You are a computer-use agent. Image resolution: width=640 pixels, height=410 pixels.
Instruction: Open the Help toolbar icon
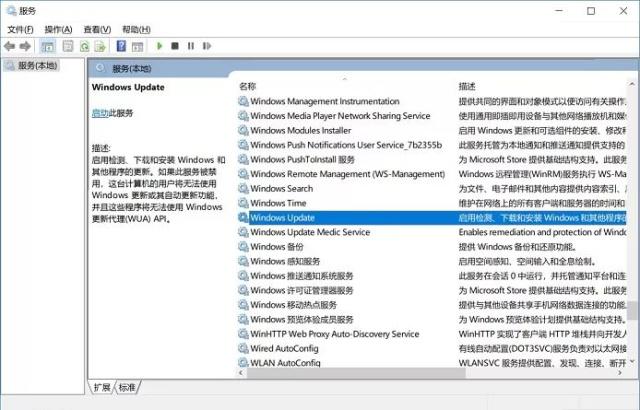click(x=121, y=46)
